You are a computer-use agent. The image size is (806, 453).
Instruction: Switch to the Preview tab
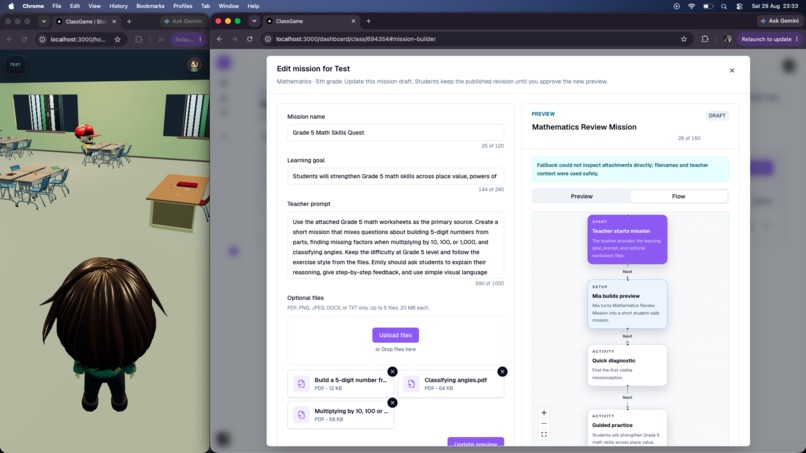point(581,196)
